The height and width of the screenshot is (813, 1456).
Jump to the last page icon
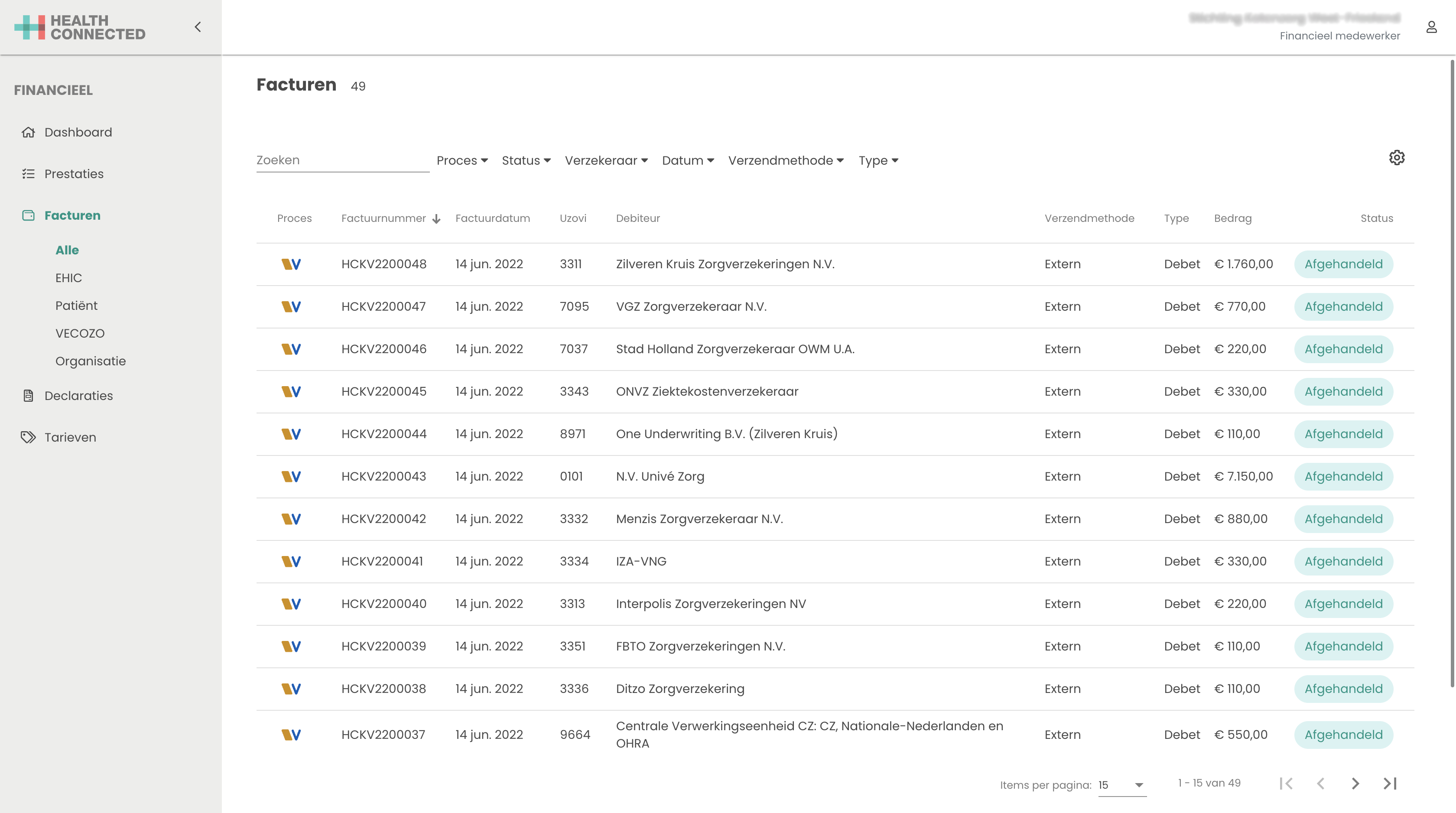[1390, 784]
